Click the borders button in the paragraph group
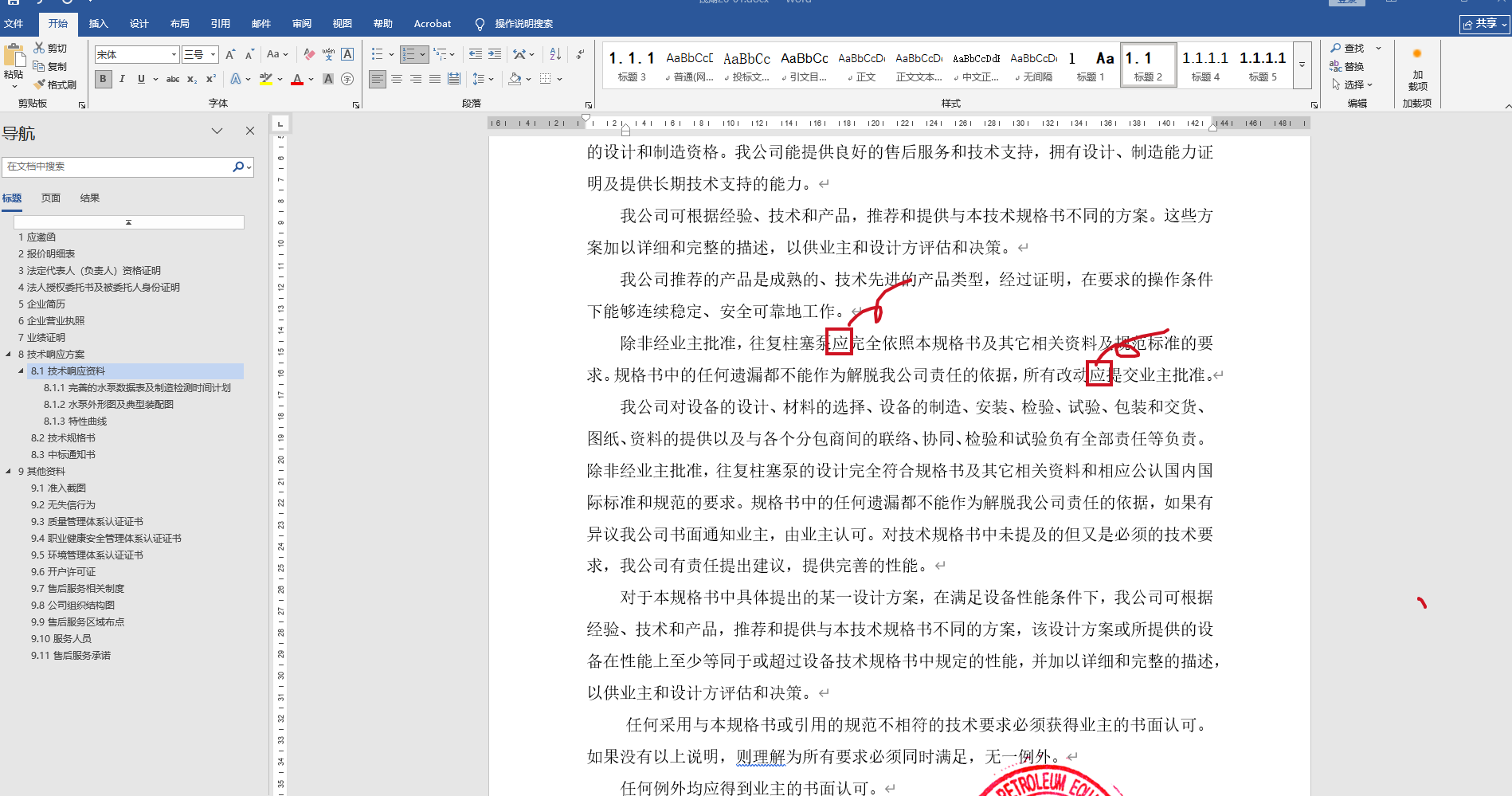 click(x=546, y=79)
